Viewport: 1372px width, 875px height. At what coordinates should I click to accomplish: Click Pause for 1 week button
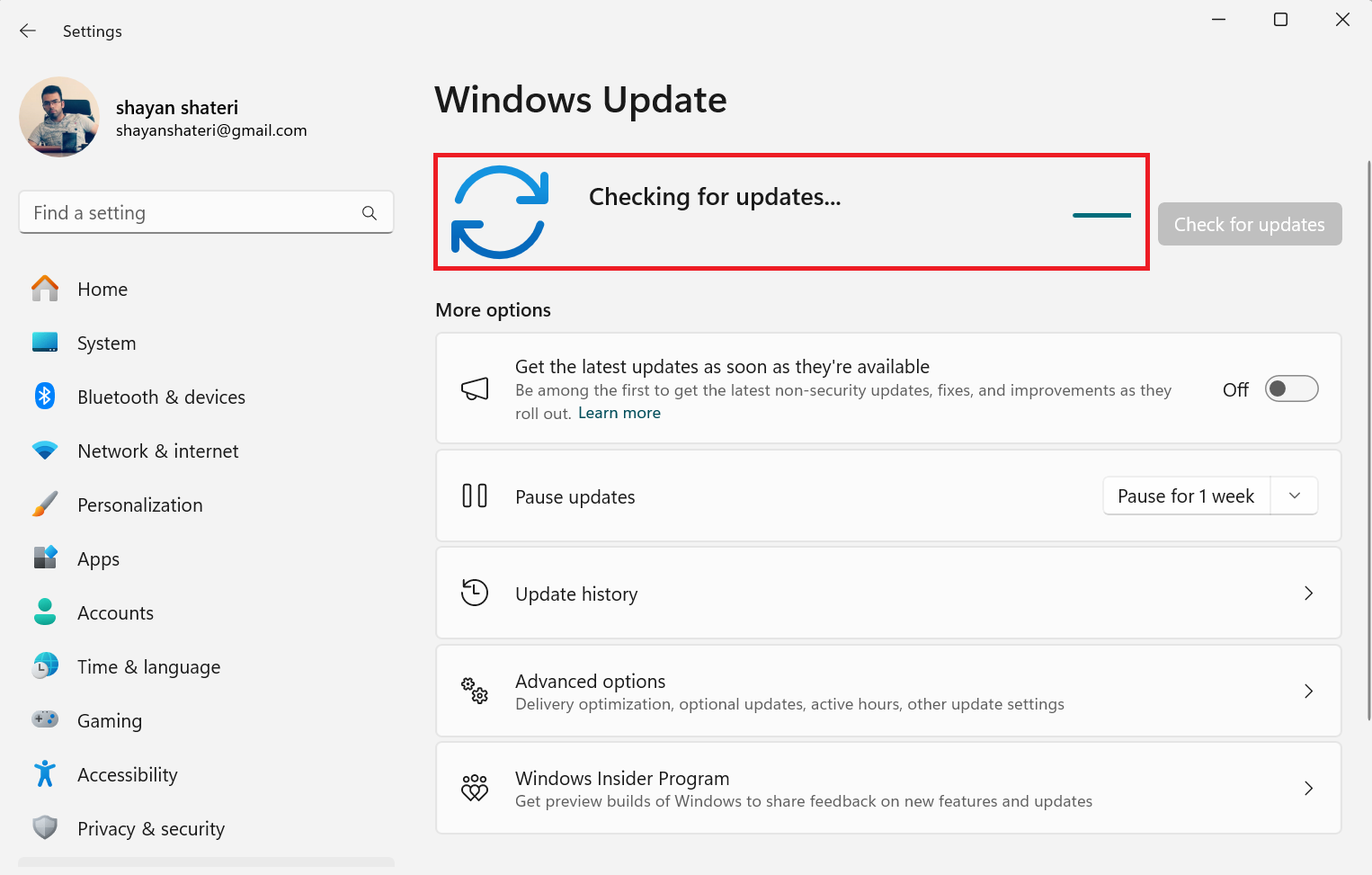[1186, 496]
